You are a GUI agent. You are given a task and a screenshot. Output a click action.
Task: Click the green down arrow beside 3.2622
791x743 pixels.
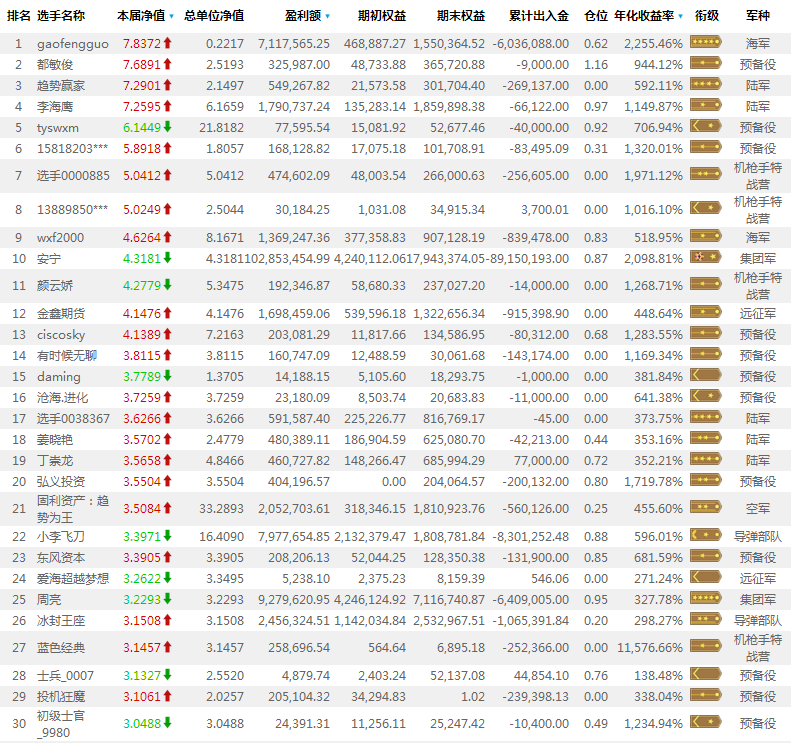point(167,578)
